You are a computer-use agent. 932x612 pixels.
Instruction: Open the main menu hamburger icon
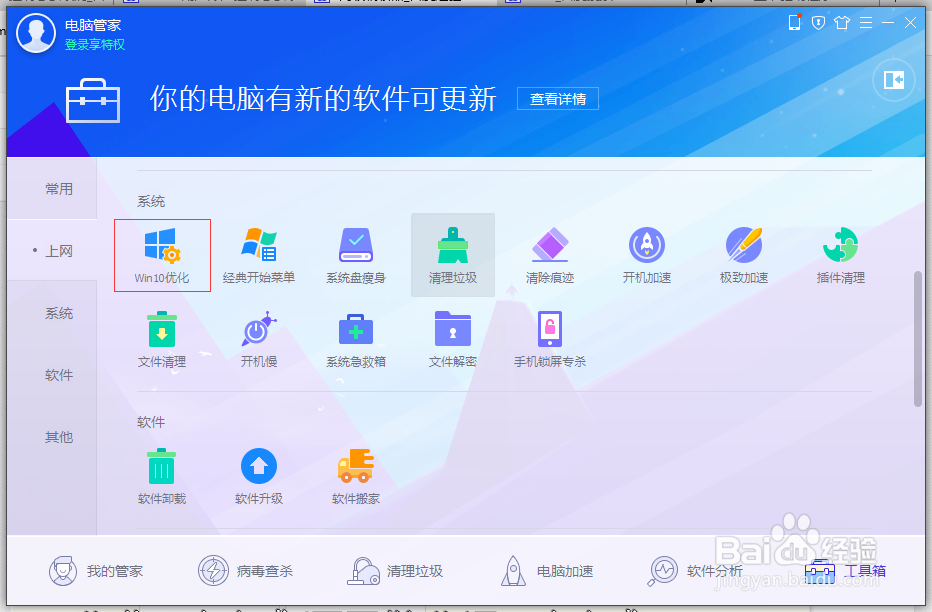pos(865,23)
